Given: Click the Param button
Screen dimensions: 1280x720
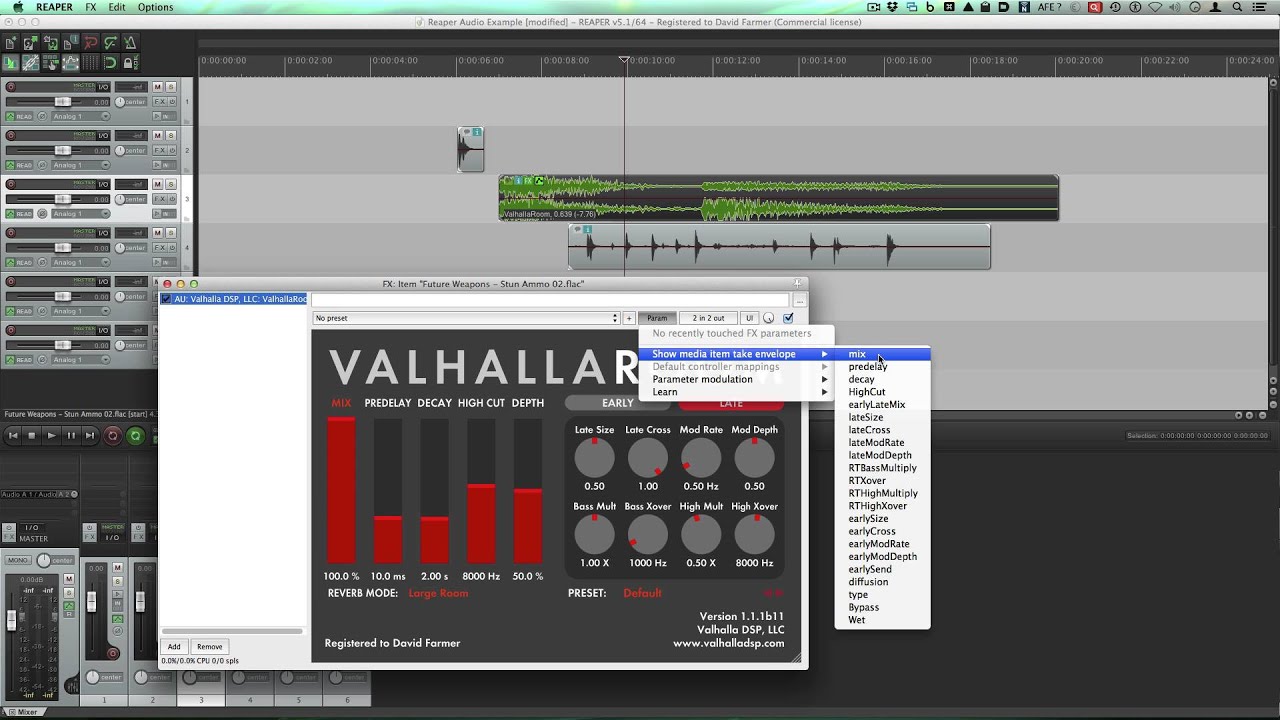Looking at the screenshot, I should point(657,318).
